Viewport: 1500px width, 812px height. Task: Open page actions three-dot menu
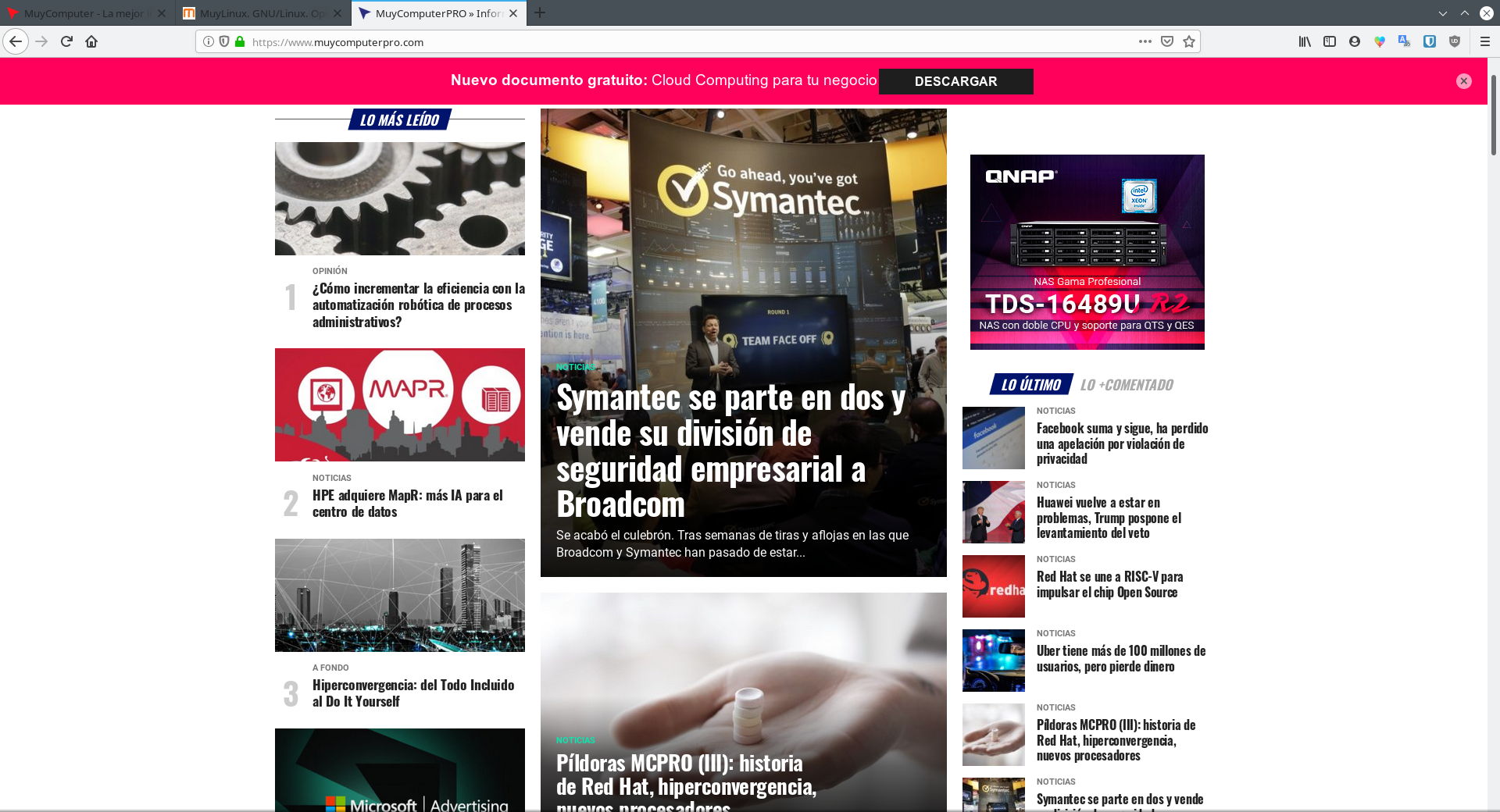coord(1145,41)
